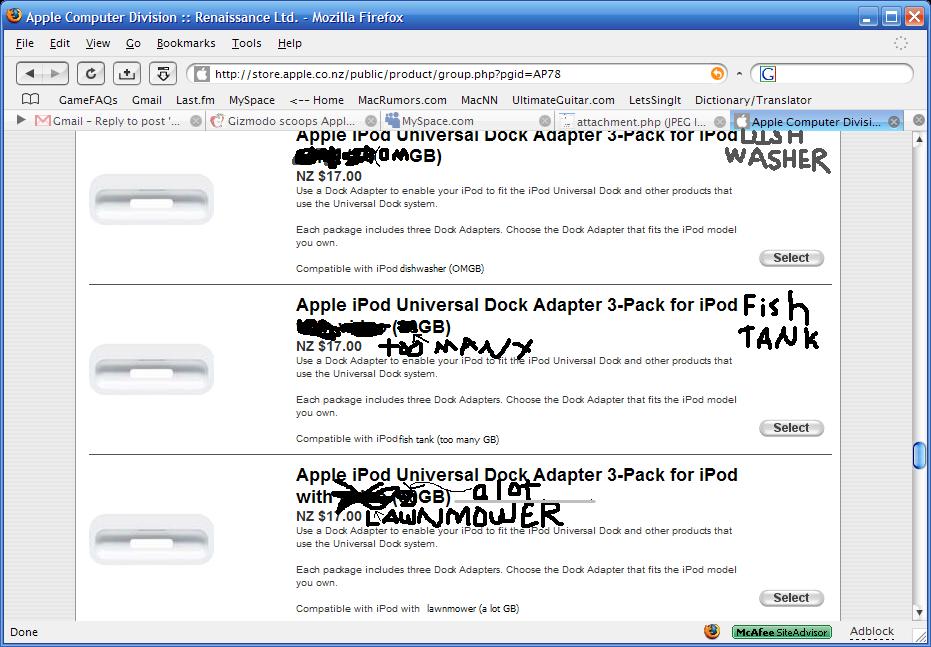Click the vertical scrollbar thumb

(x=919, y=455)
